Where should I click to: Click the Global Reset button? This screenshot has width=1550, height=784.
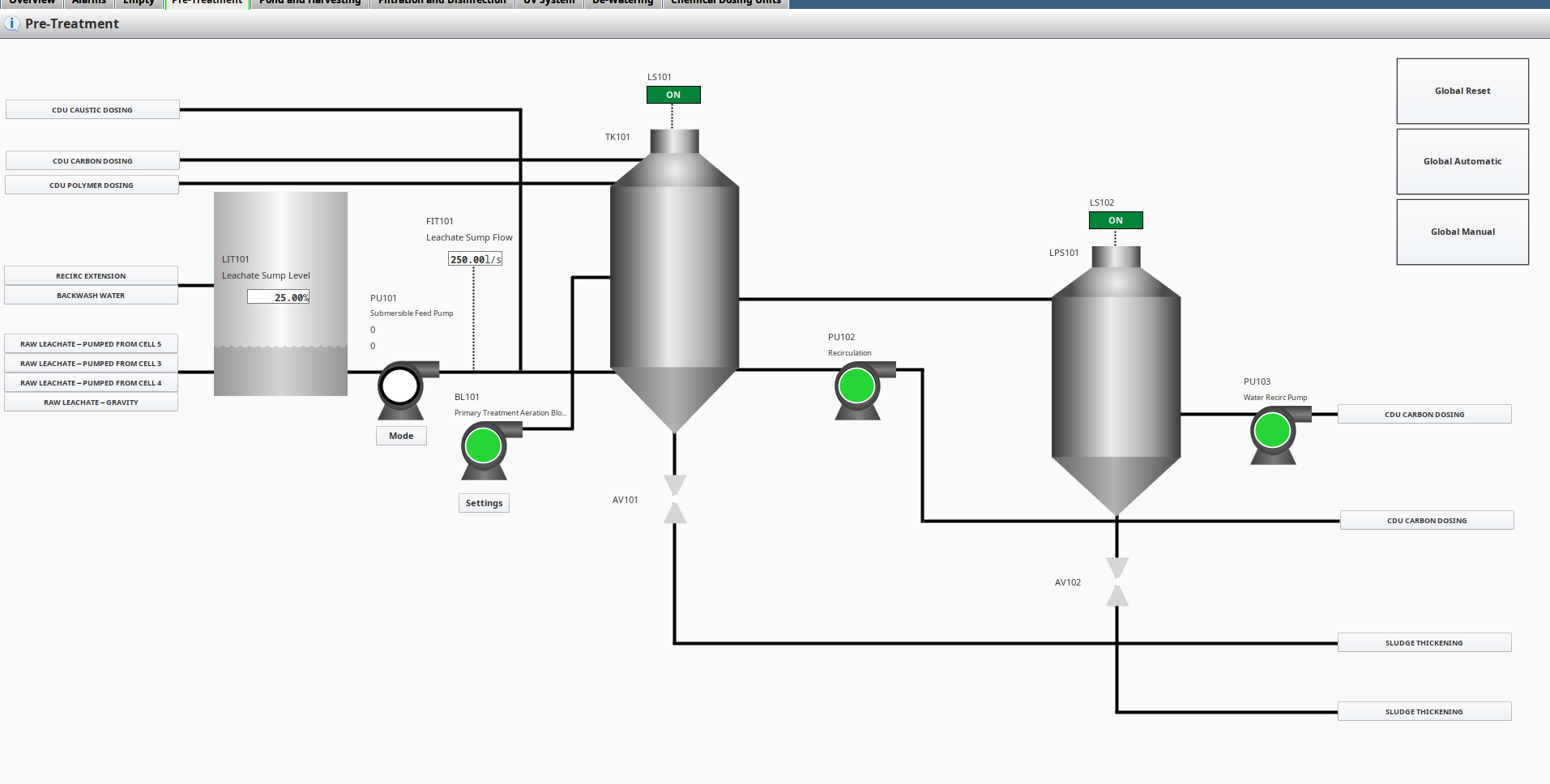point(1462,91)
